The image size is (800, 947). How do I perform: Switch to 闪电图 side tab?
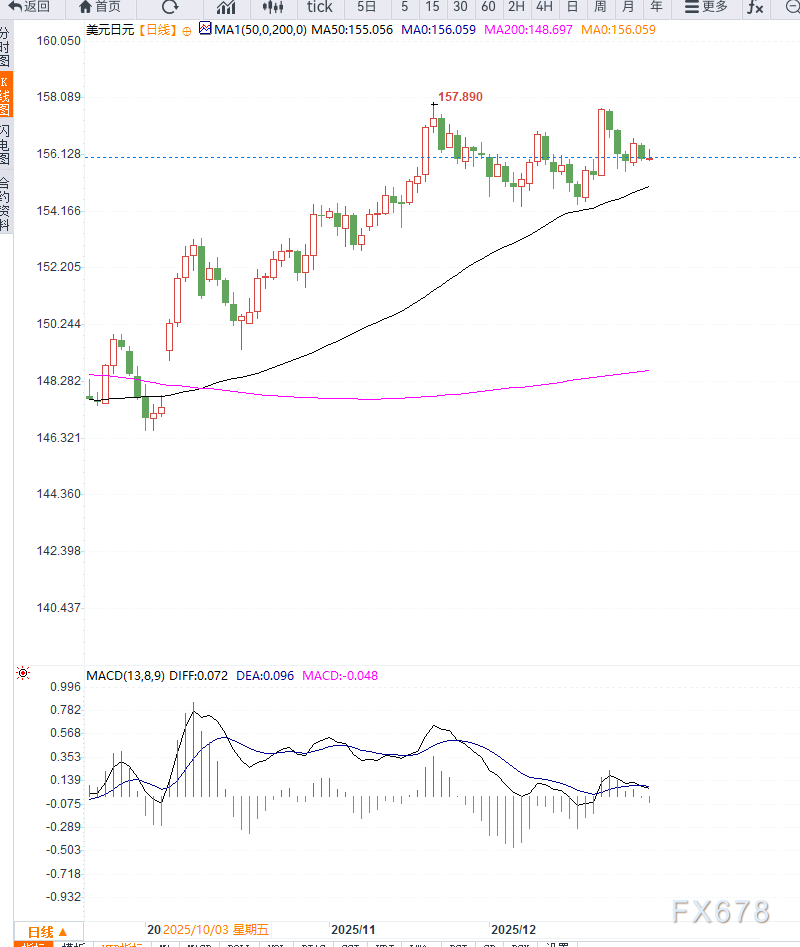[x=6, y=145]
